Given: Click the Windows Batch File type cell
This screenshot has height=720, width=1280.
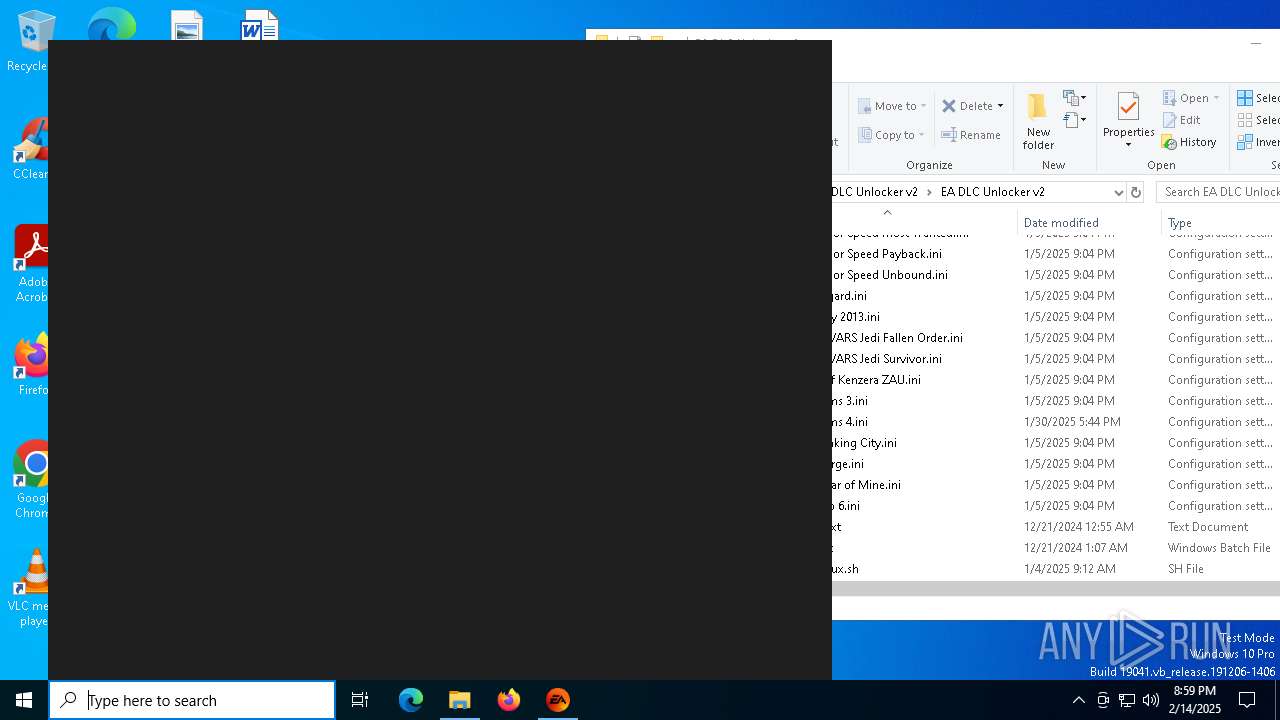Looking at the screenshot, I should coord(1219,548).
